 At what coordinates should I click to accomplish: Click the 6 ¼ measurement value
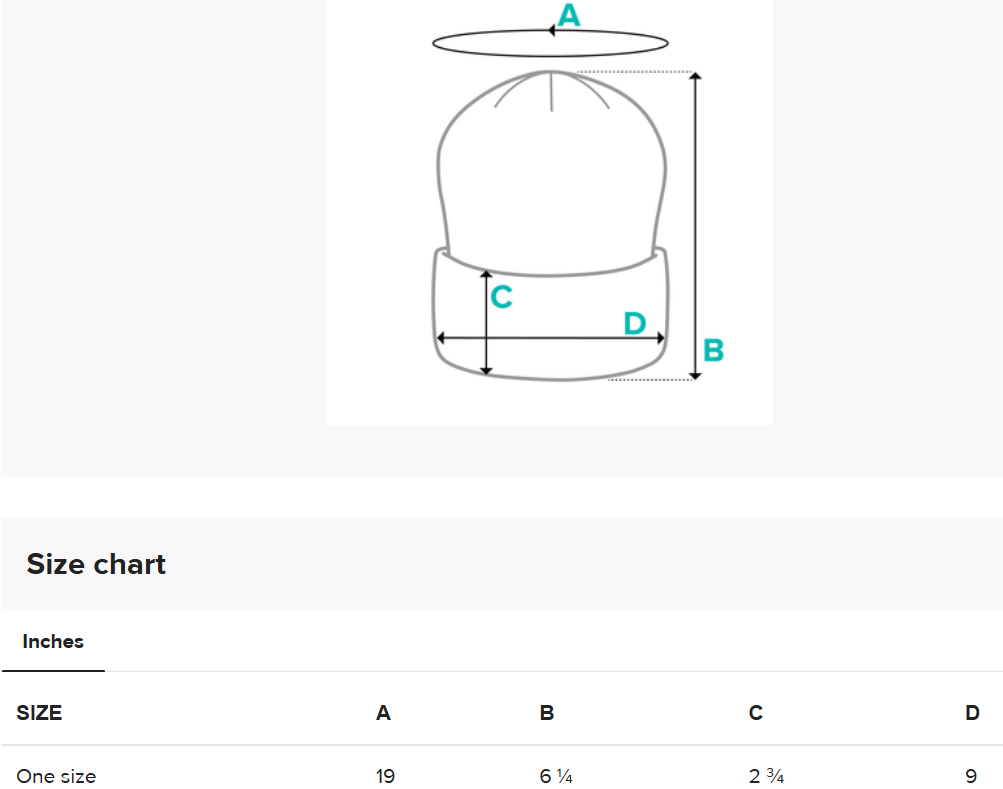(x=556, y=776)
